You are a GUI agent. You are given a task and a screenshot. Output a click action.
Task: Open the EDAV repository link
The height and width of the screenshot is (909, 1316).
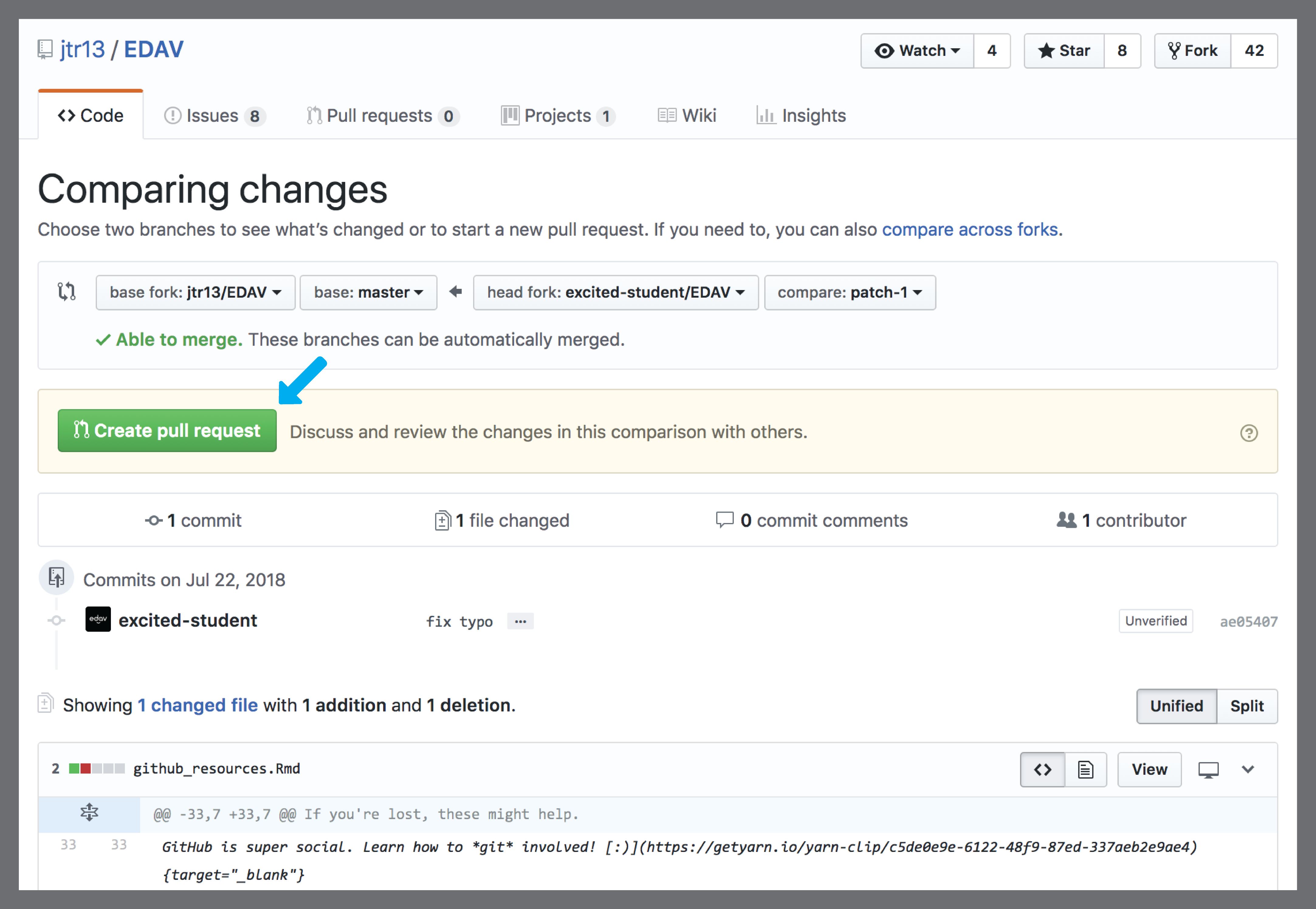[x=154, y=50]
